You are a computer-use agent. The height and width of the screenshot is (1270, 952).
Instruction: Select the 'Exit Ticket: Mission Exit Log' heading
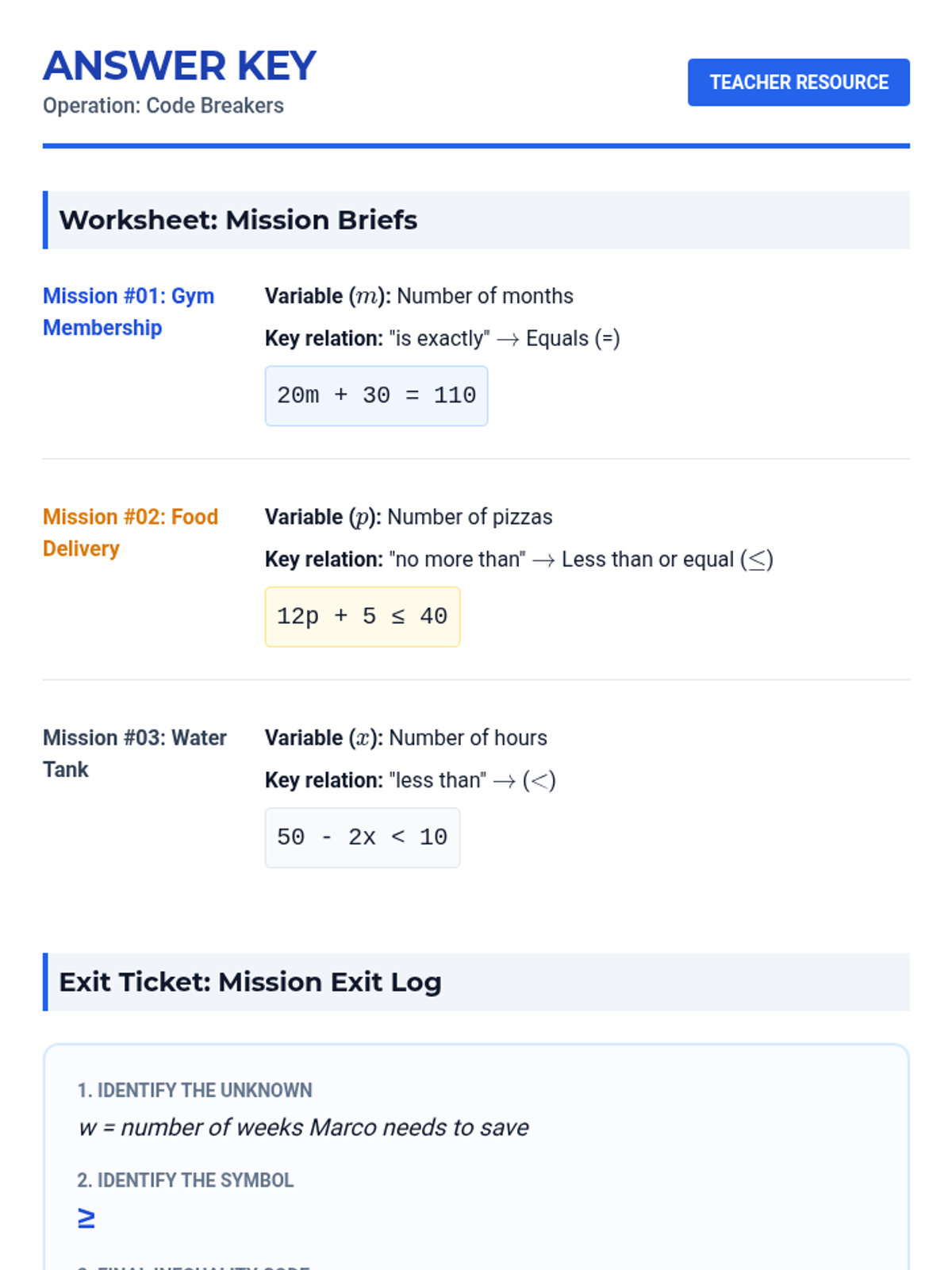(x=250, y=982)
